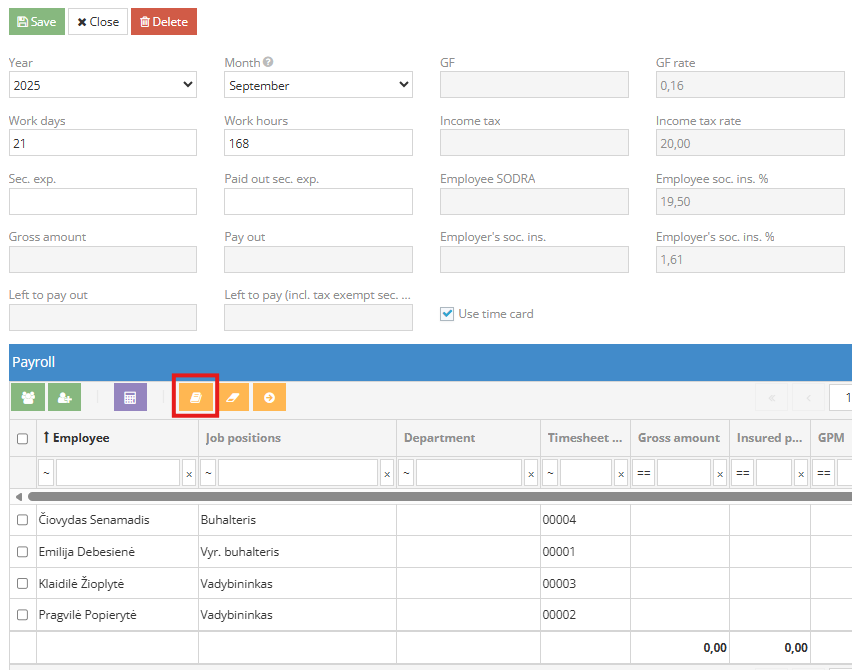Toggle the Use time card checkbox

(447, 314)
